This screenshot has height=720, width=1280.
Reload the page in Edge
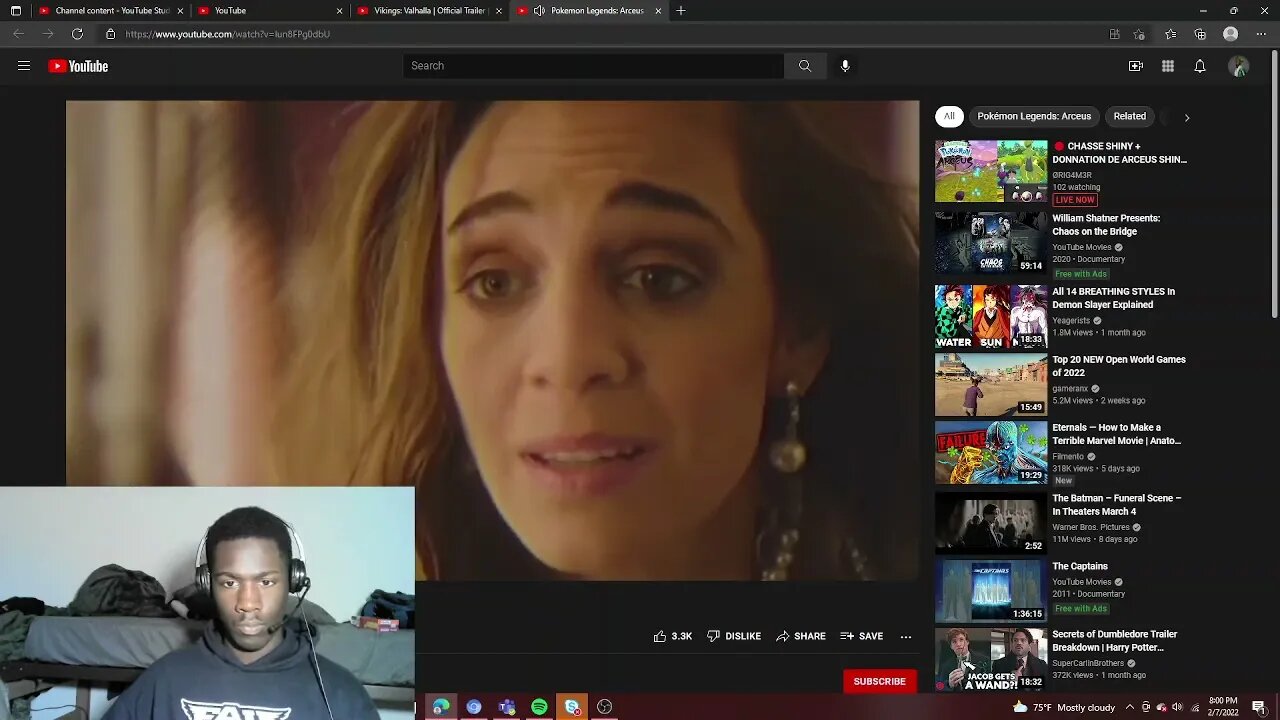click(77, 34)
